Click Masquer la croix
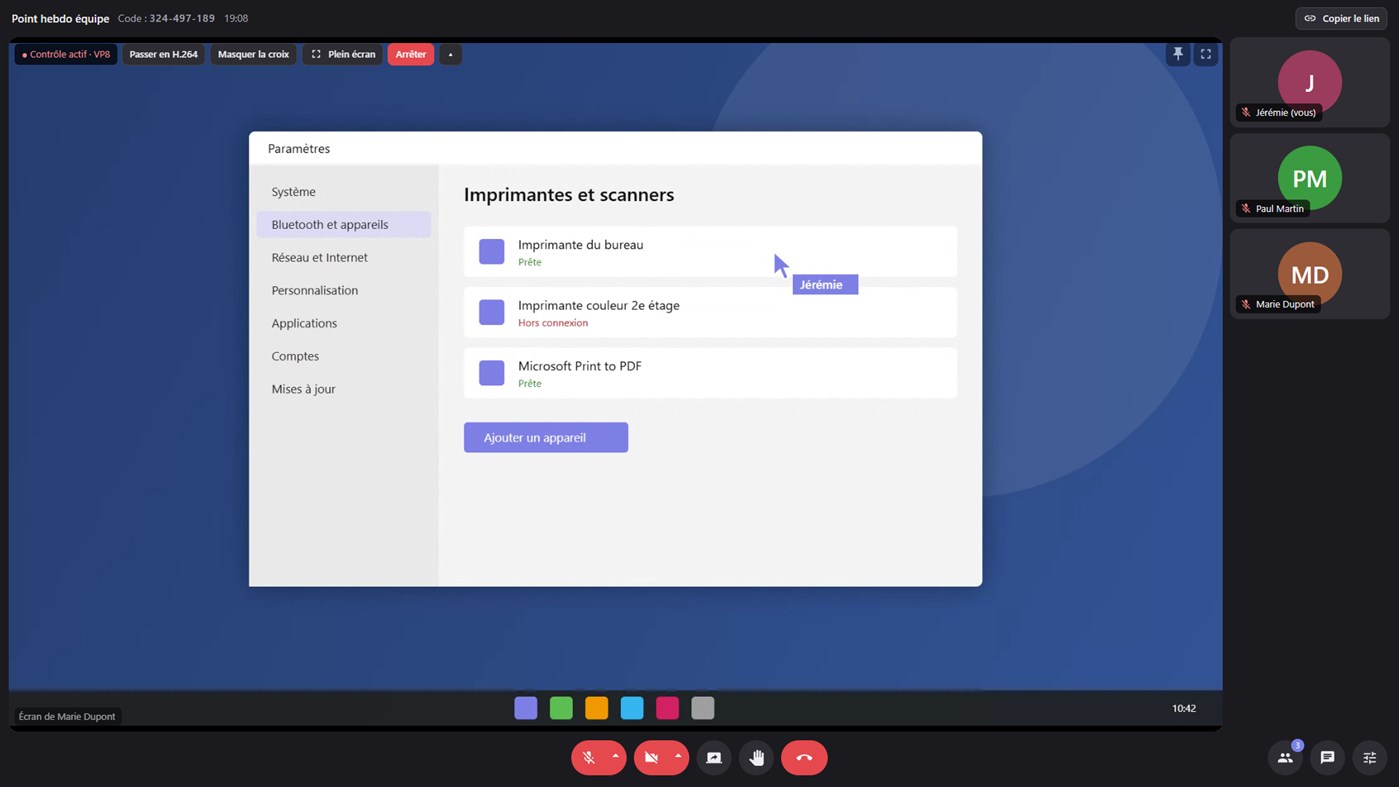This screenshot has width=1399, height=787. [253, 54]
